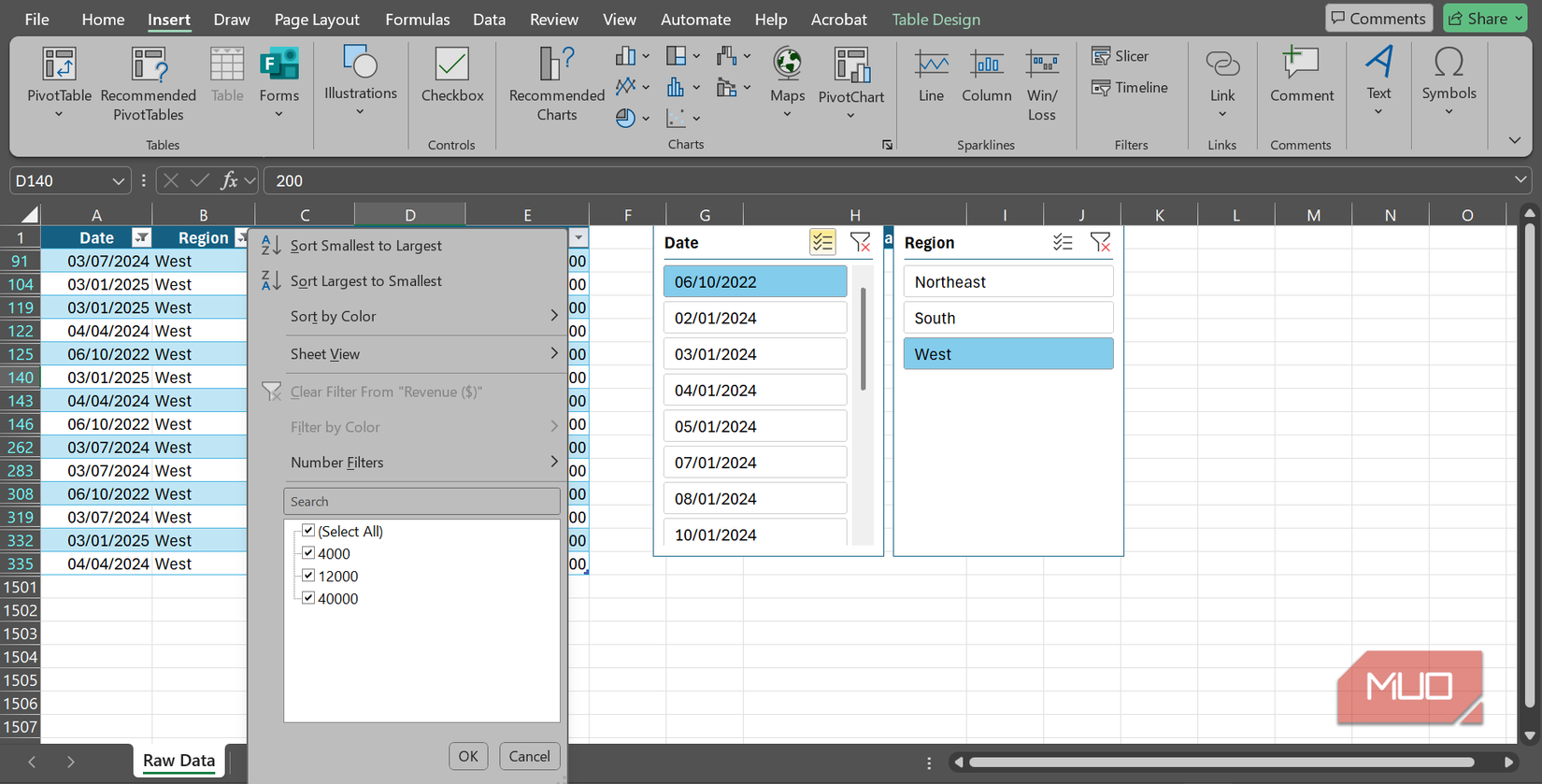Insert a Slicer from the Filters group
This screenshot has height=784, width=1542.
(x=1121, y=56)
